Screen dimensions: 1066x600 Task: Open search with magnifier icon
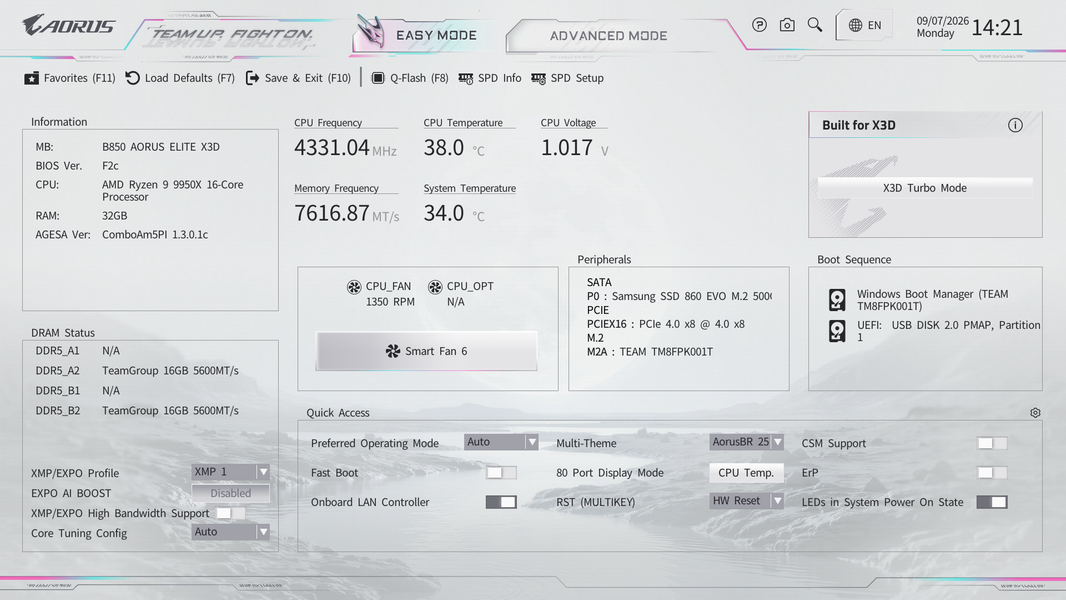[814, 25]
